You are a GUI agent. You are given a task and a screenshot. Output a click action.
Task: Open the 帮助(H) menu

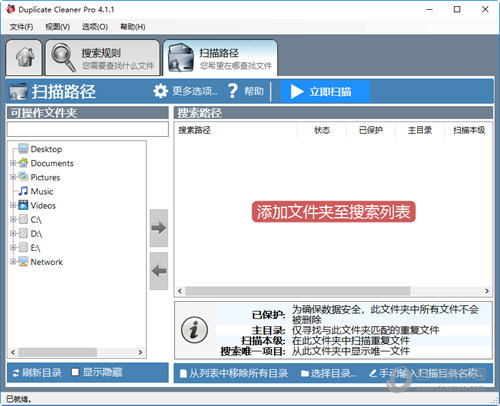point(133,27)
